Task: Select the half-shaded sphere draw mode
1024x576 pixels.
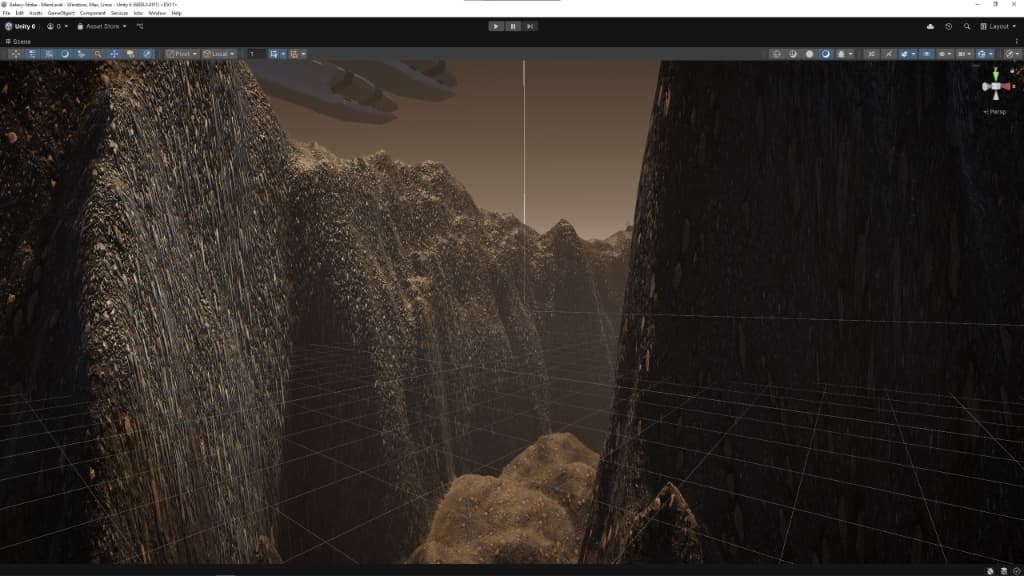Action: [x=793, y=54]
